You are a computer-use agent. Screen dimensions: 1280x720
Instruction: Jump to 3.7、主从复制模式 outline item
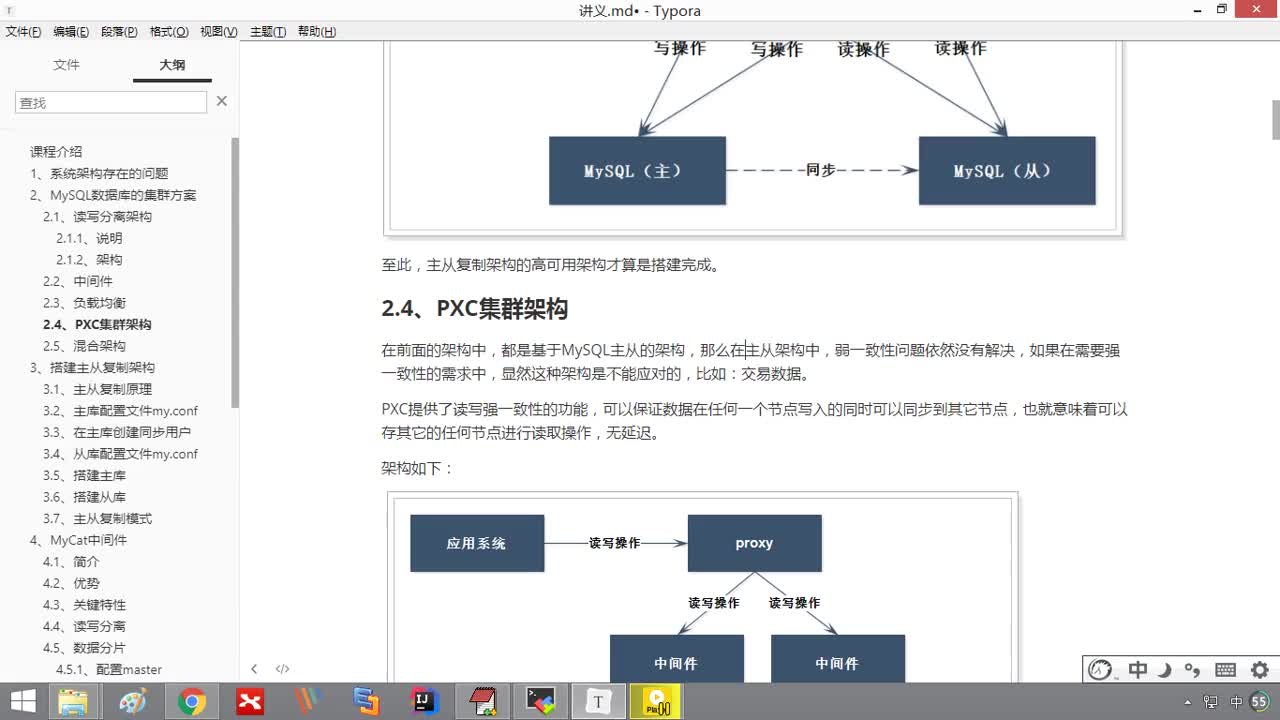pyautogui.click(x=97, y=519)
